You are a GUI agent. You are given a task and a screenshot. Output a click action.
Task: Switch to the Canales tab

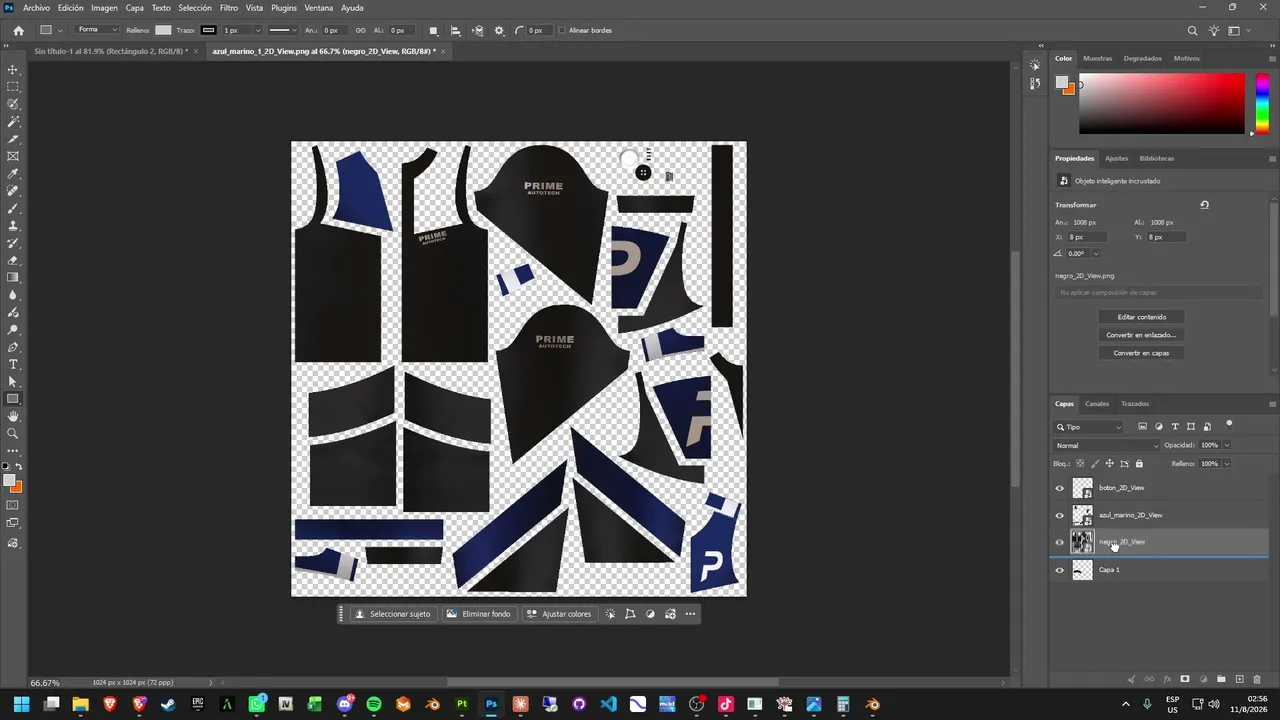click(1097, 404)
